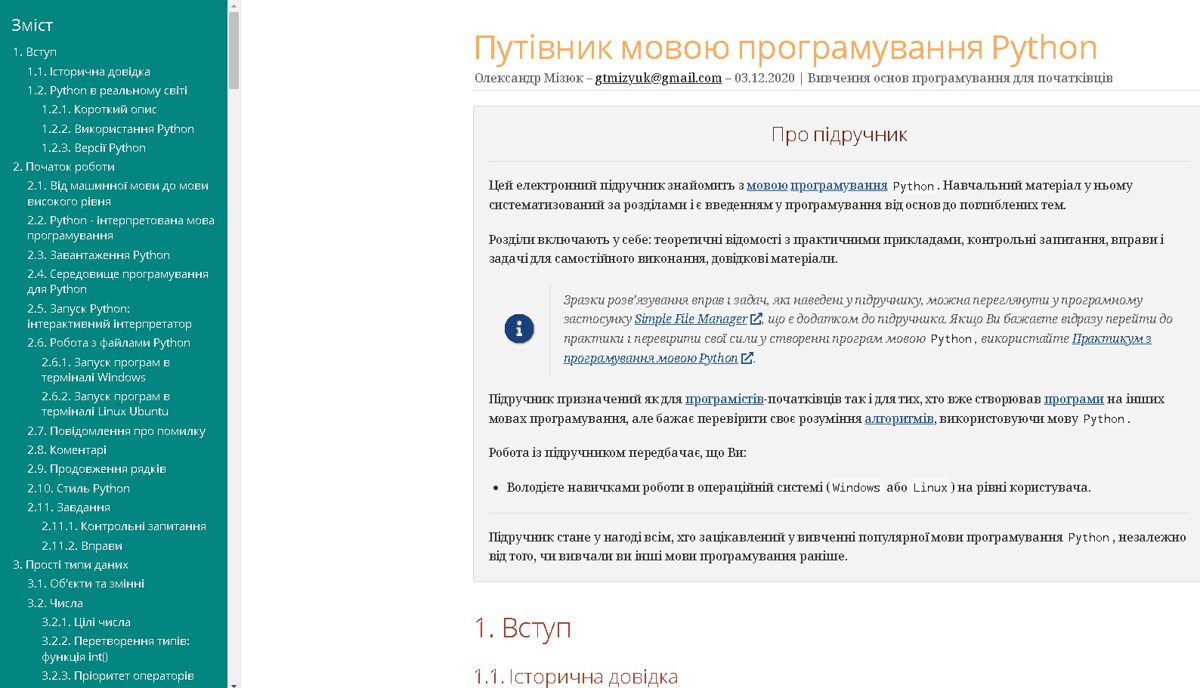
Task: Click the date 03.12.2020
Action: (765, 78)
